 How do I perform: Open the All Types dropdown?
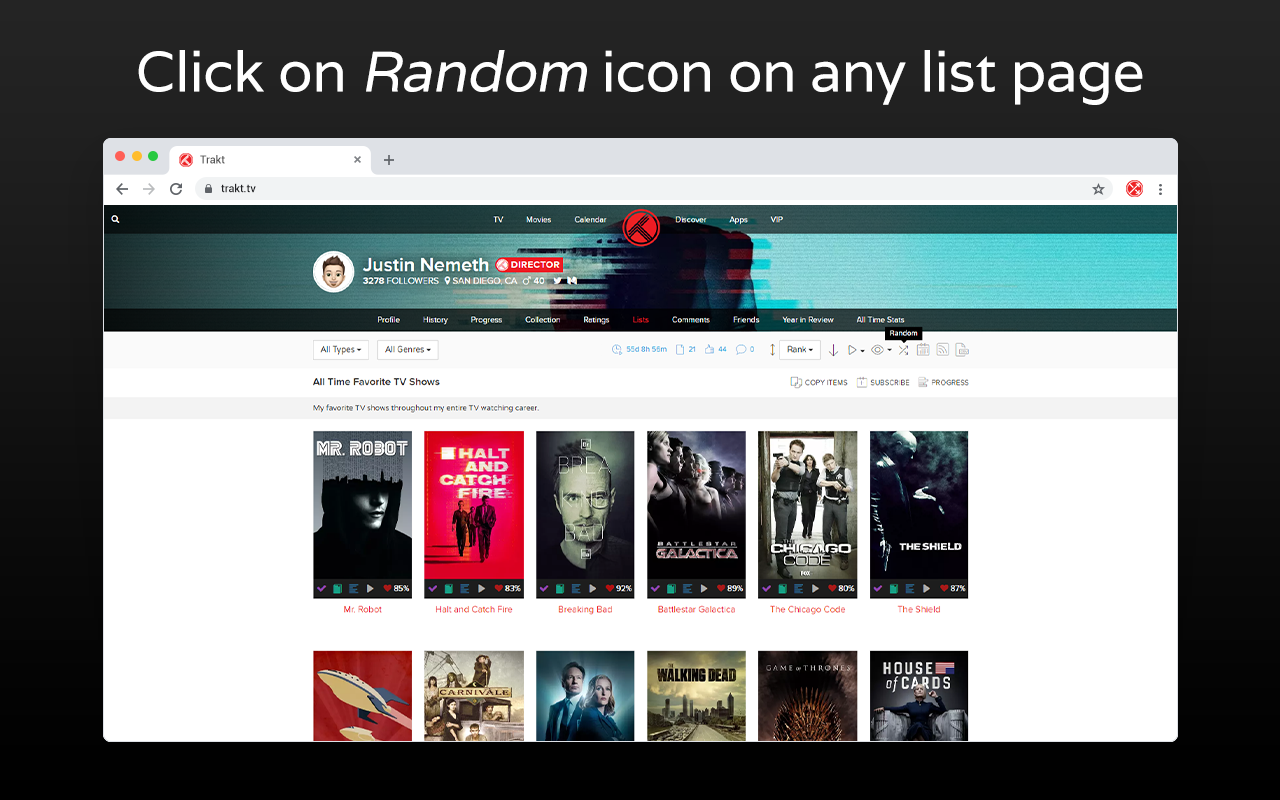click(x=340, y=350)
